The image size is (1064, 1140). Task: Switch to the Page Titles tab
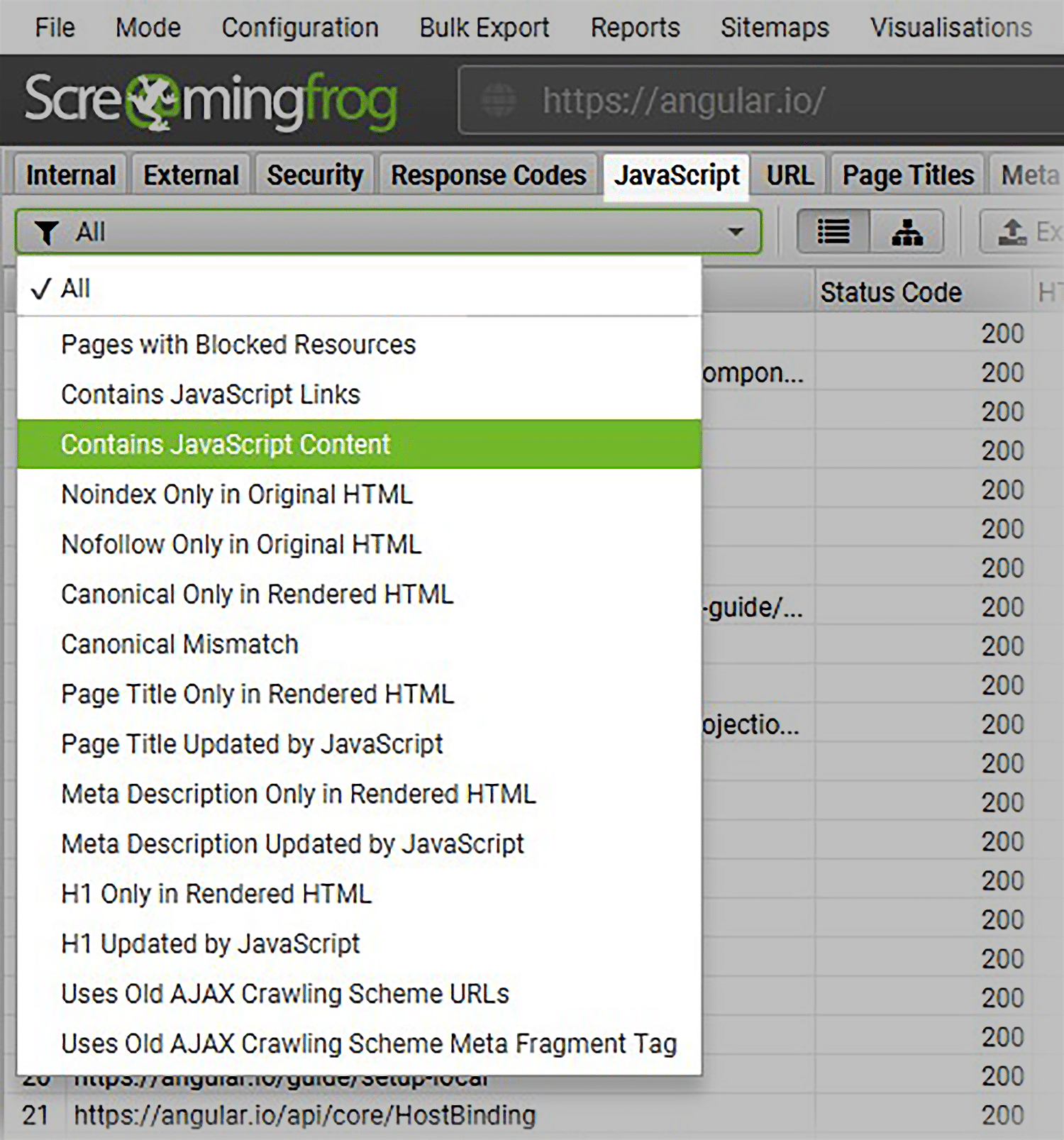tap(908, 175)
